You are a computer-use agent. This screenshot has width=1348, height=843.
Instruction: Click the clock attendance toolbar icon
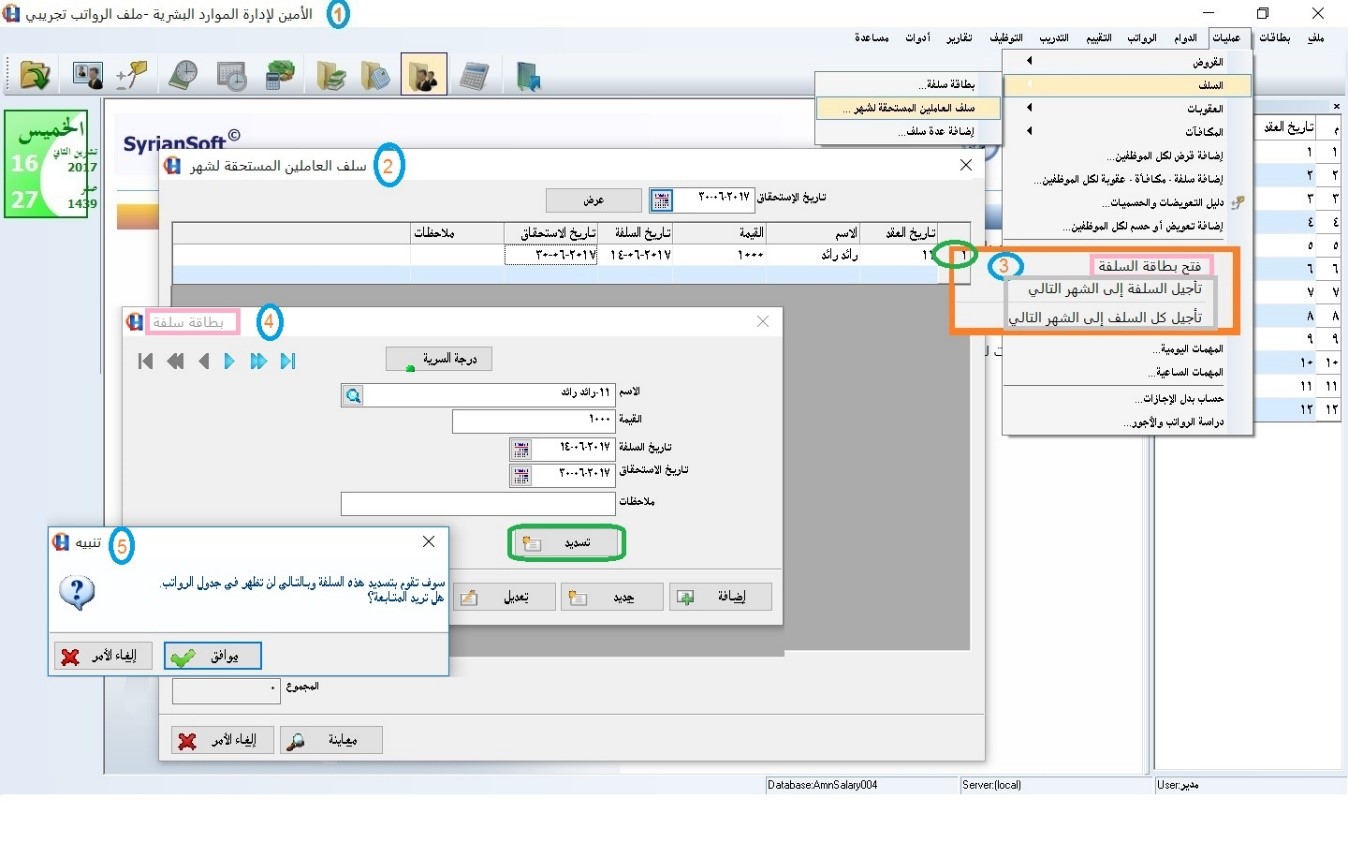183,76
